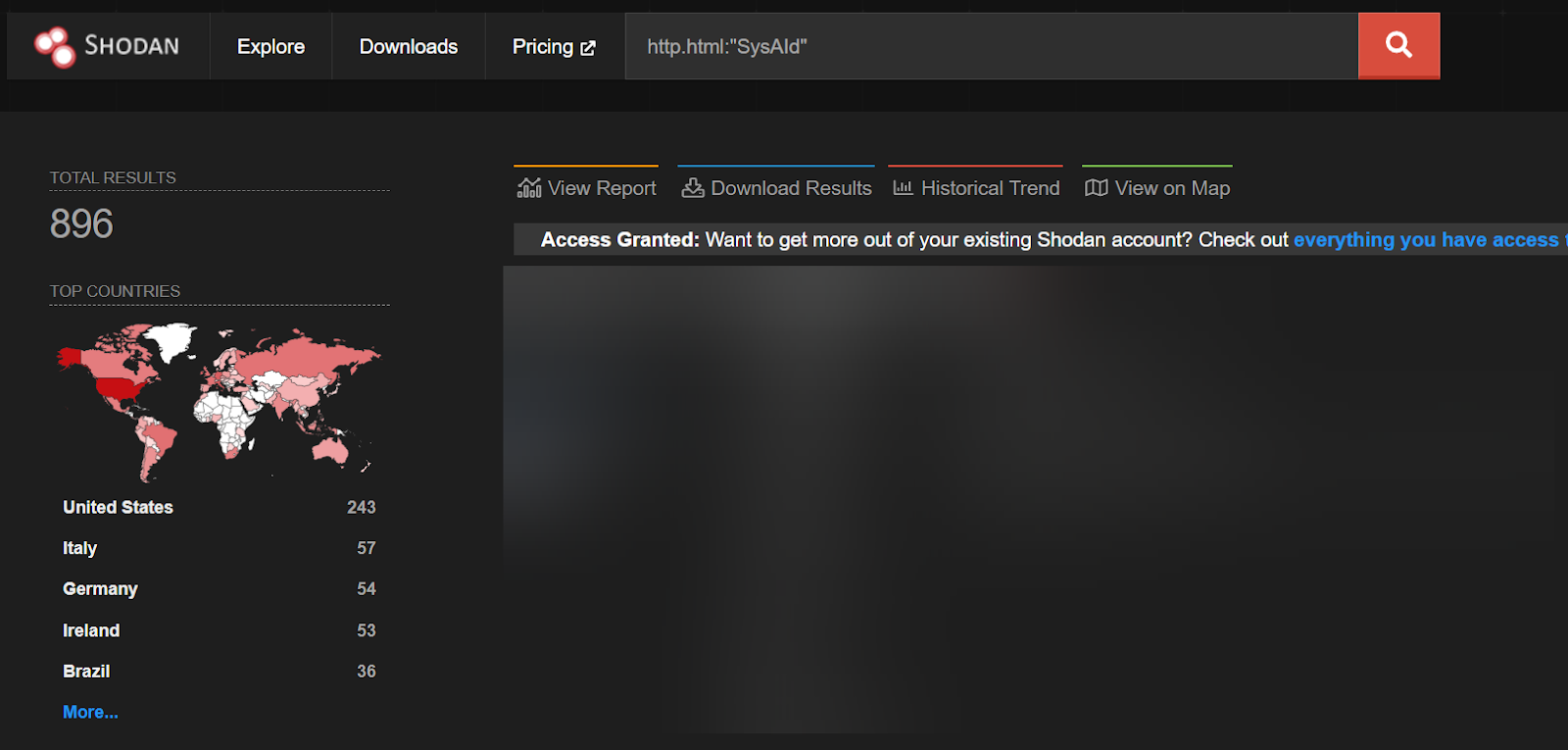
Task: Click the View on Map icon
Action: point(1096,187)
